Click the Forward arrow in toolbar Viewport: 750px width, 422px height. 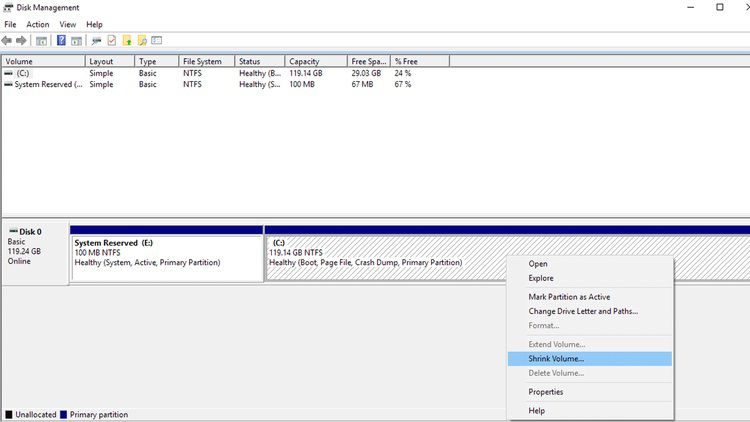[21, 40]
